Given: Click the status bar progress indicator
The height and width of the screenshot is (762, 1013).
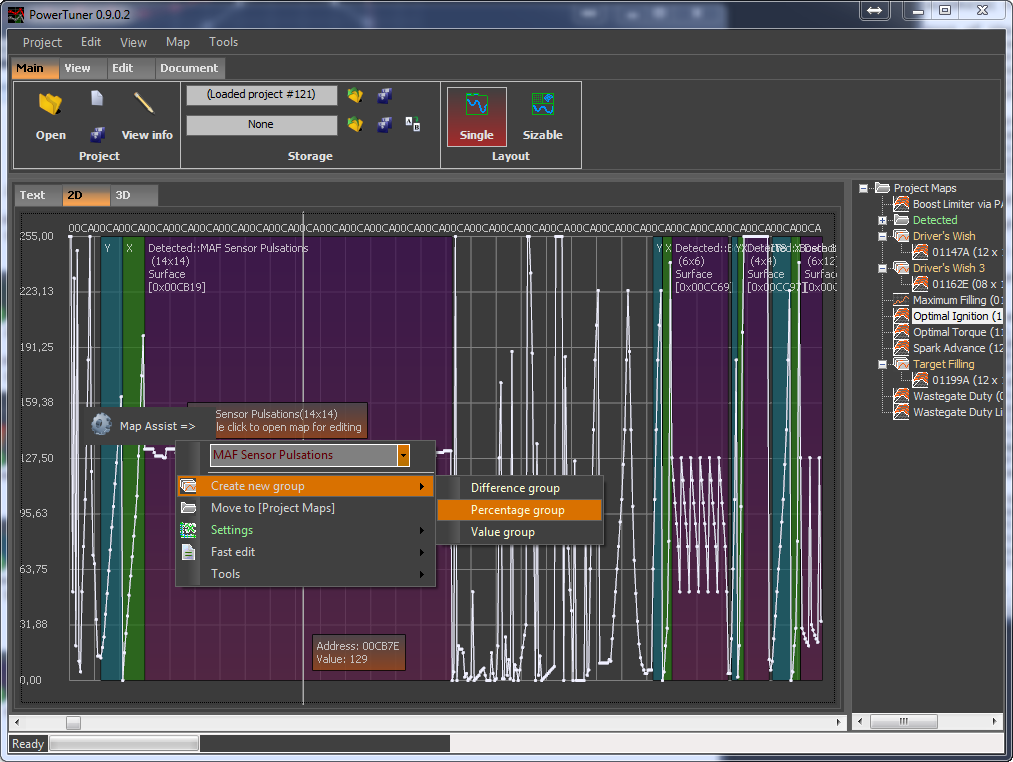Looking at the screenshot, I should [x=124, y=744].
